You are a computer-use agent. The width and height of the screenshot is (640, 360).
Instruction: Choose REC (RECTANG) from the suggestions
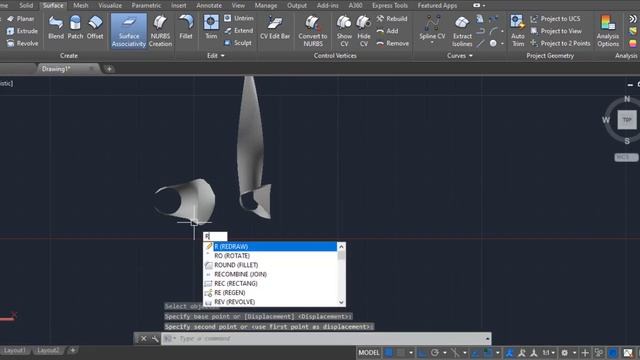coord(270,284)
